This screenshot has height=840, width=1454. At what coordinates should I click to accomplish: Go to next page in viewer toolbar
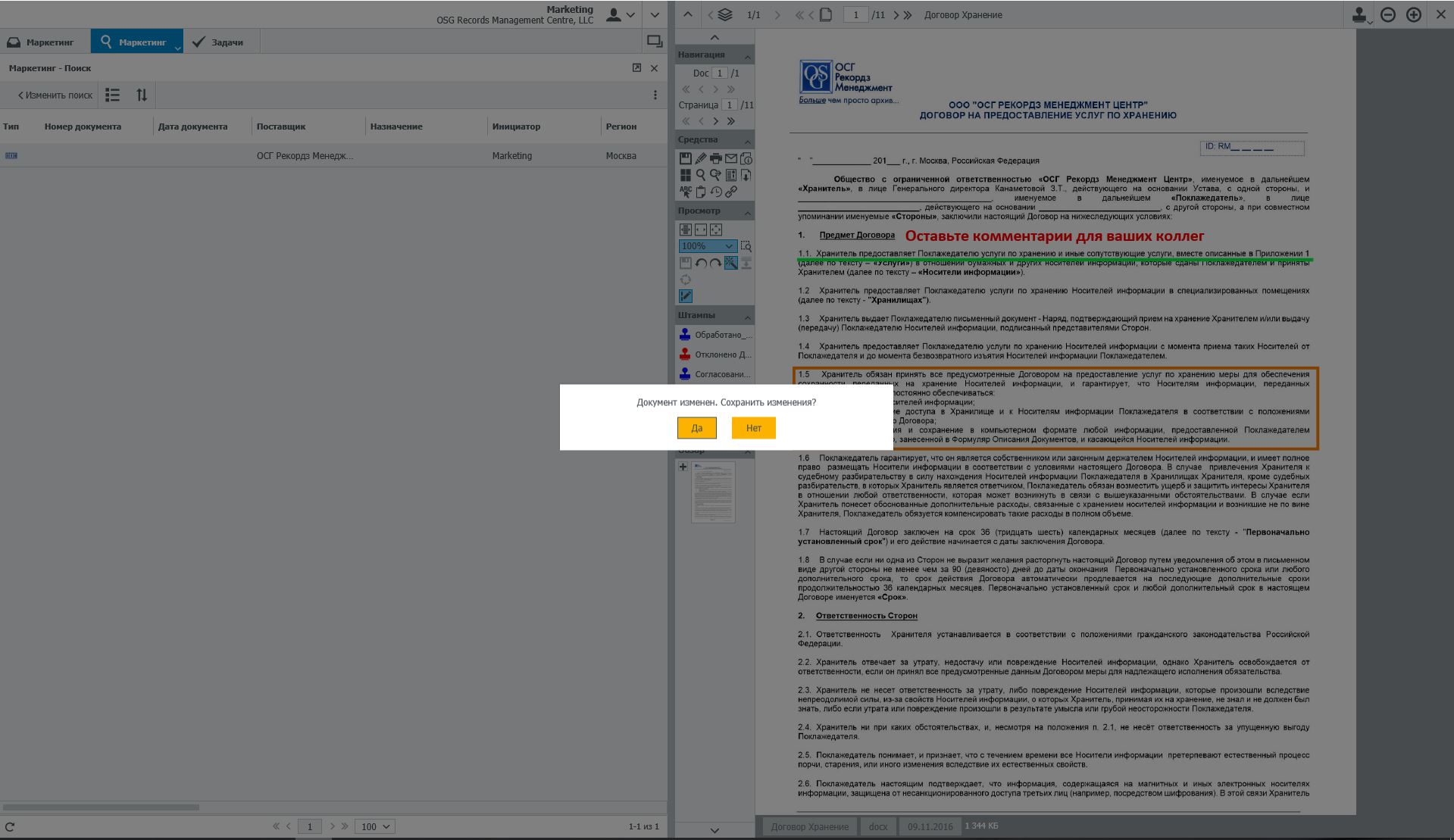[x=896, y=14]
